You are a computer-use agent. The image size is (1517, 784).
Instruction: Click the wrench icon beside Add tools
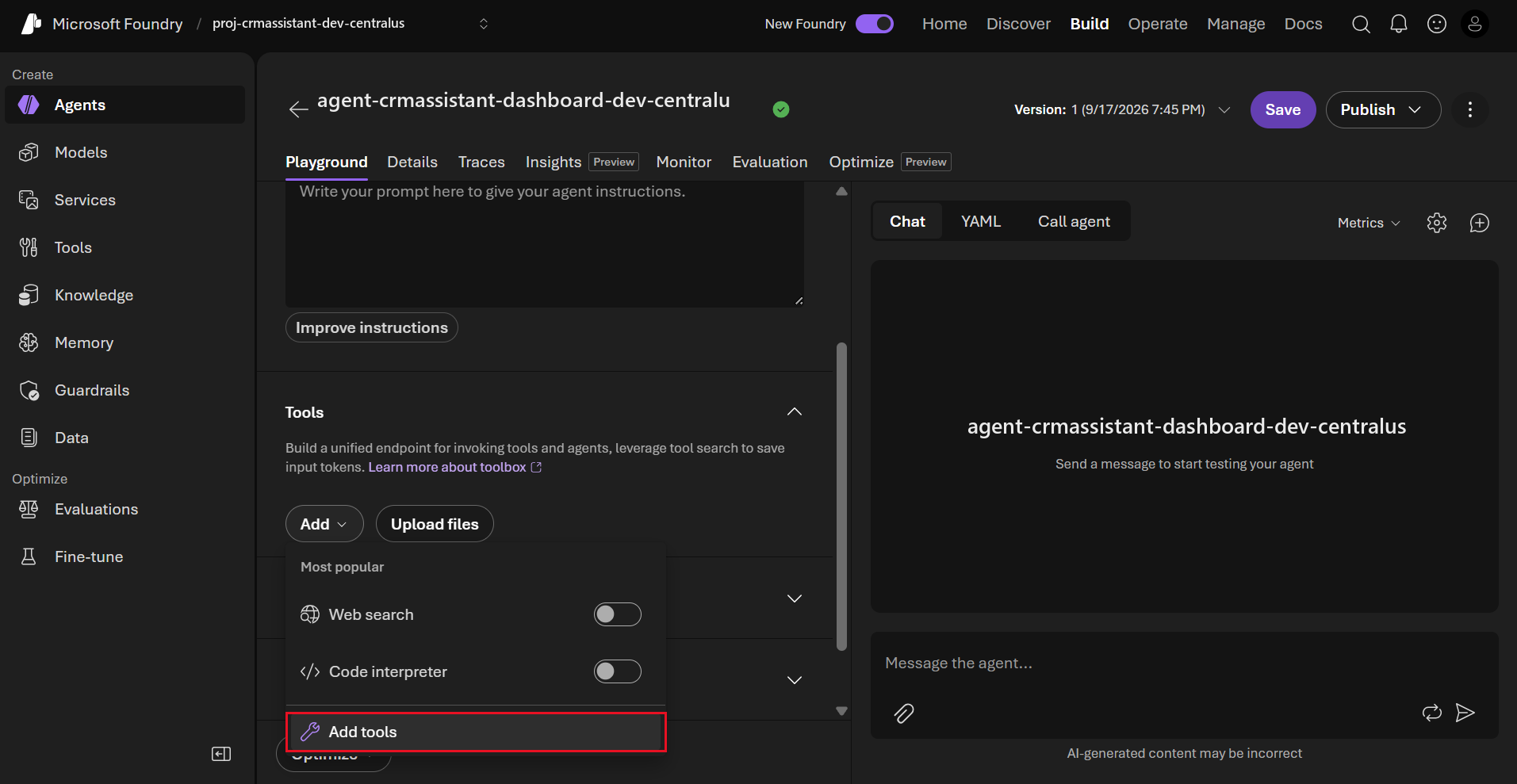click(310, 732)
